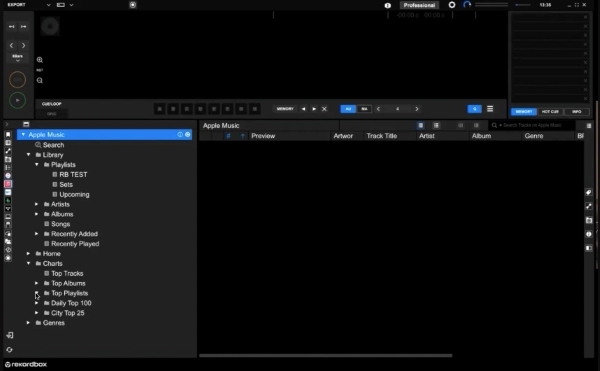Click the sync refresh icon at bottom left
The image size is (600, 371).
coord(10,350)
